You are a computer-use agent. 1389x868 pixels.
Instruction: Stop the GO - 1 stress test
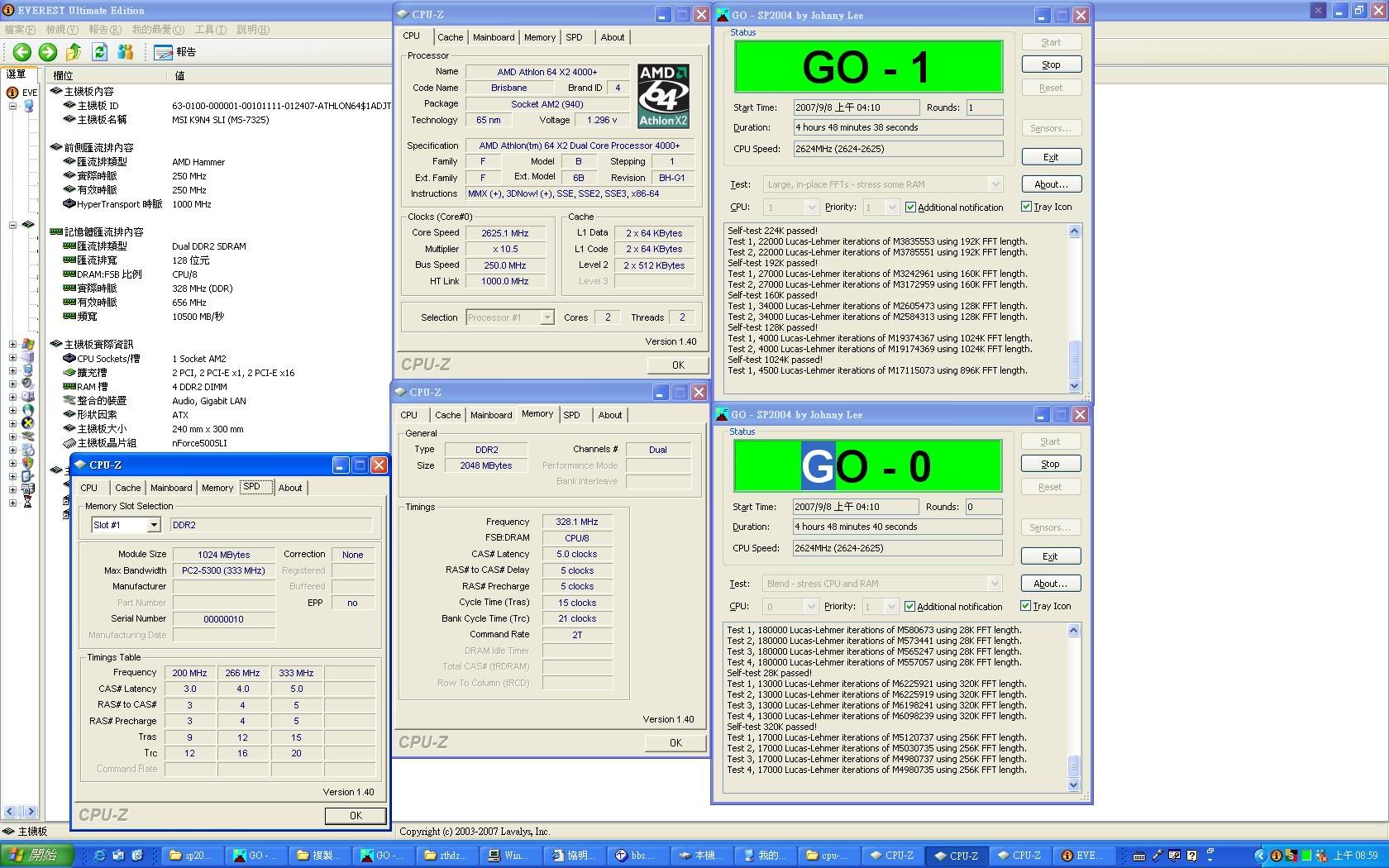click(1051, 64)
